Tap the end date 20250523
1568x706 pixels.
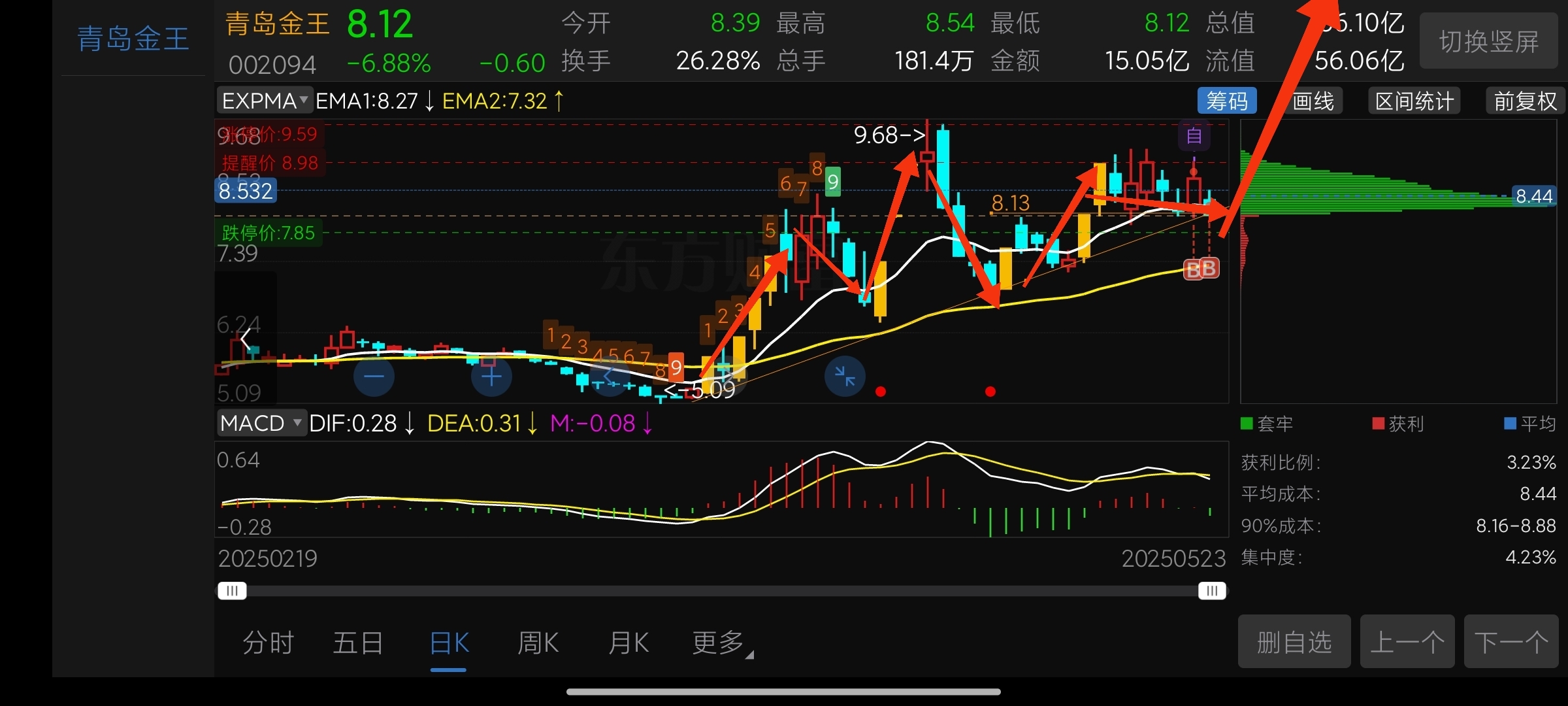[x=1173, y=558]
